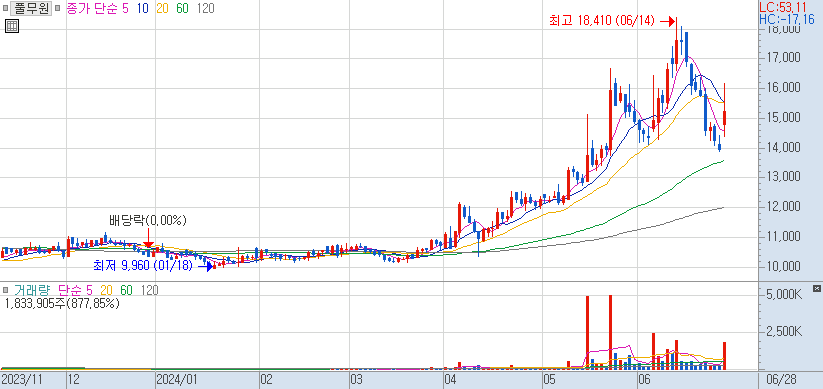Select the green 60-day price MA label
Screen dimensions: 823x389
(x=183, y=9)
